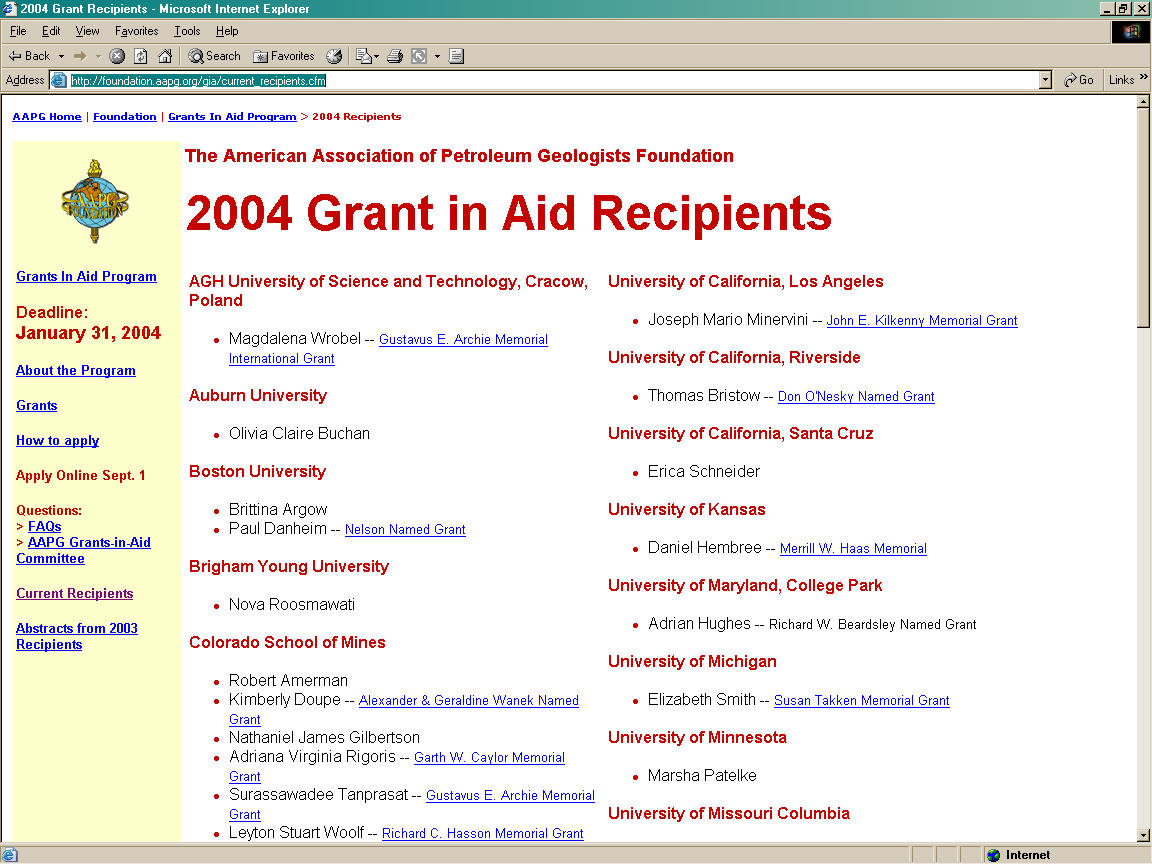1152x864 pixels.
Task: Open the Forward button history dropdown
Action: [x=98, y=56]
